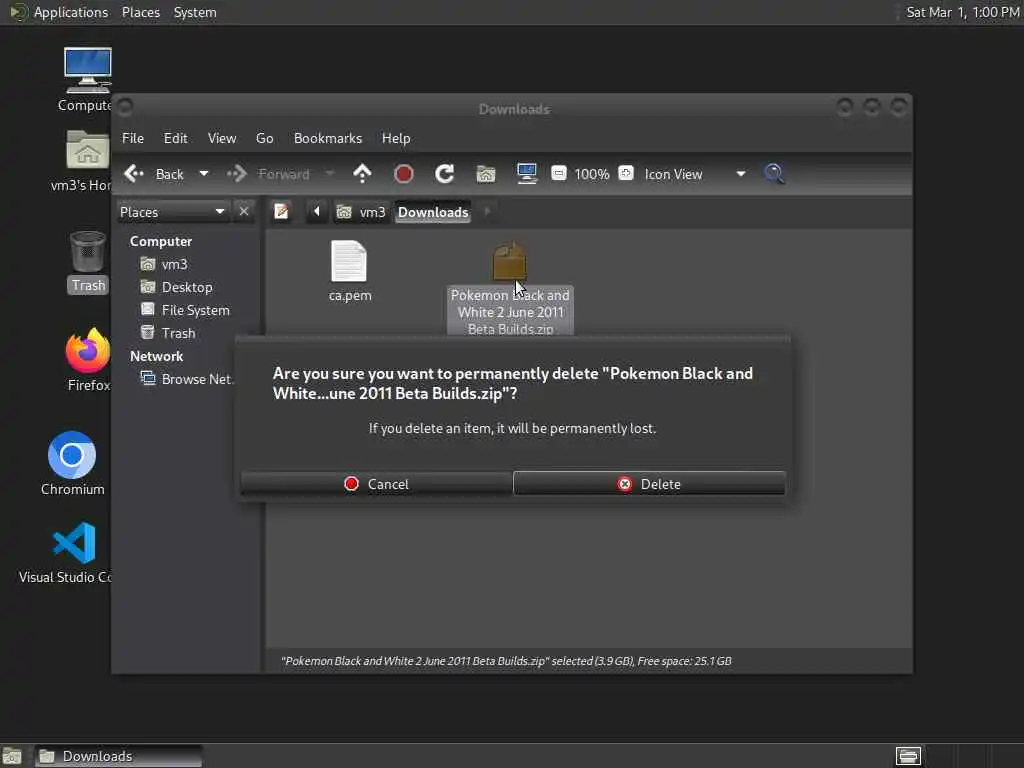Select Downloads in the path bar
The width and height of the screenshot is (1024, 768).
433,212
